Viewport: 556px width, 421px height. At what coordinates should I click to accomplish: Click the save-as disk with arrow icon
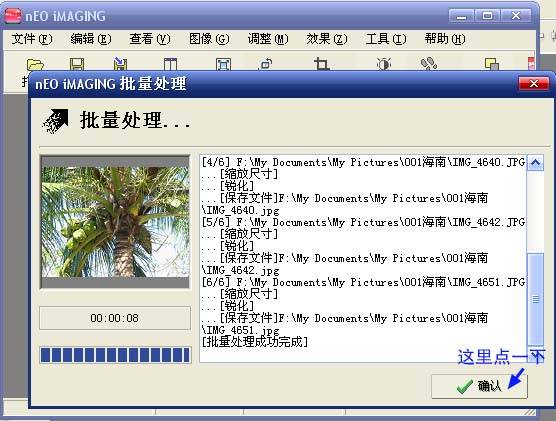(x=120, y=63)
